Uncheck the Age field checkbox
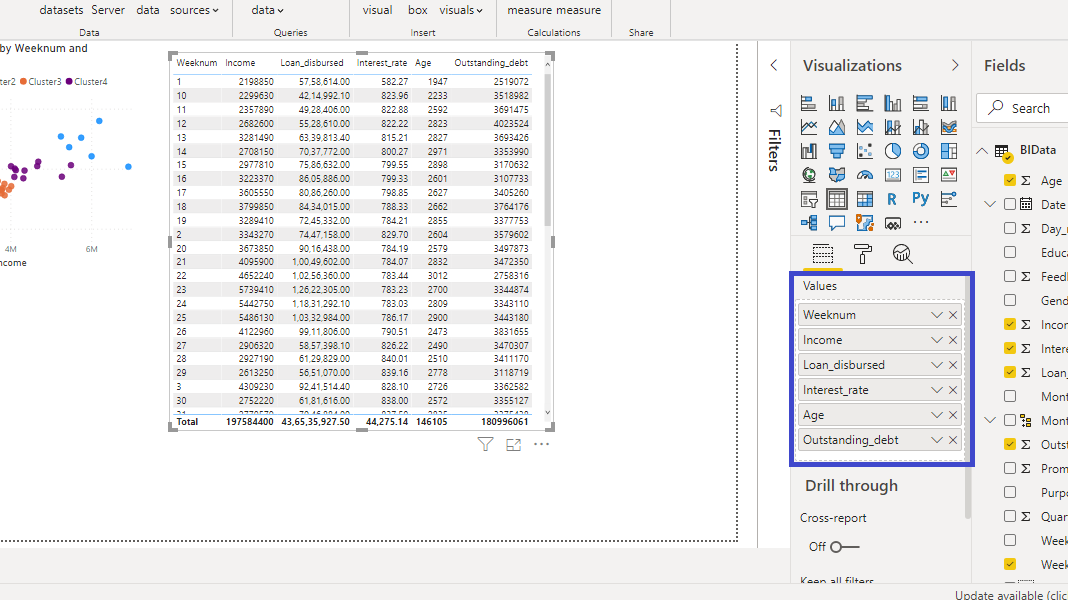 [x=1010, y=181]
